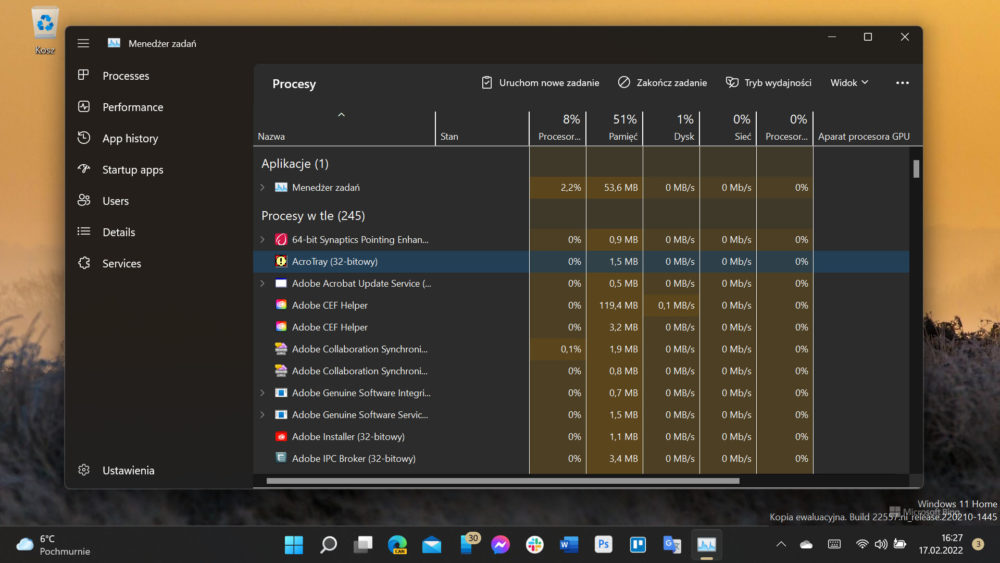
Task: Show hidden system tray icons
Action: (x=781, y=545)
